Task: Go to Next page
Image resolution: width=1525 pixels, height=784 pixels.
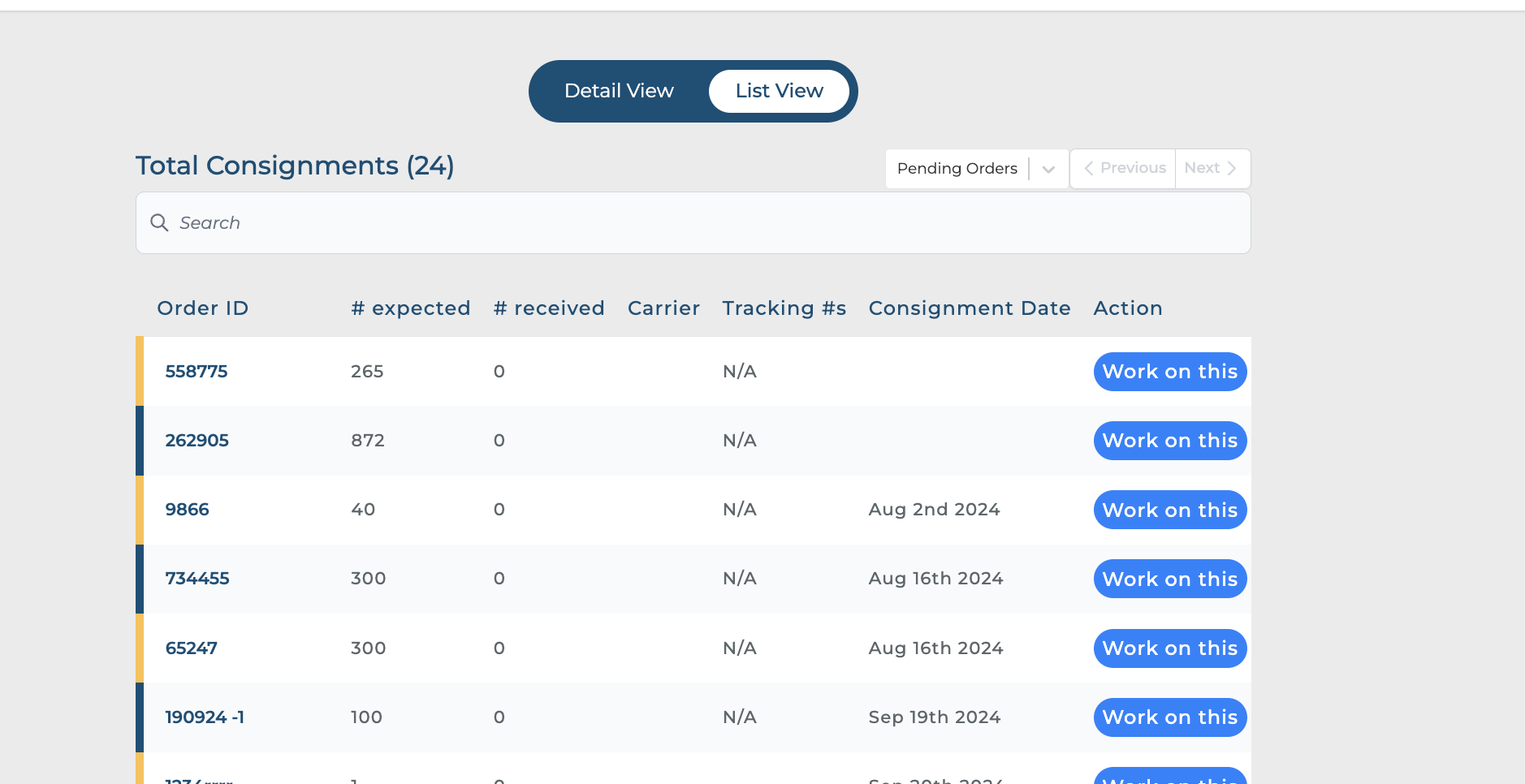Action: pyautogui.click(x=1211, y=168)
